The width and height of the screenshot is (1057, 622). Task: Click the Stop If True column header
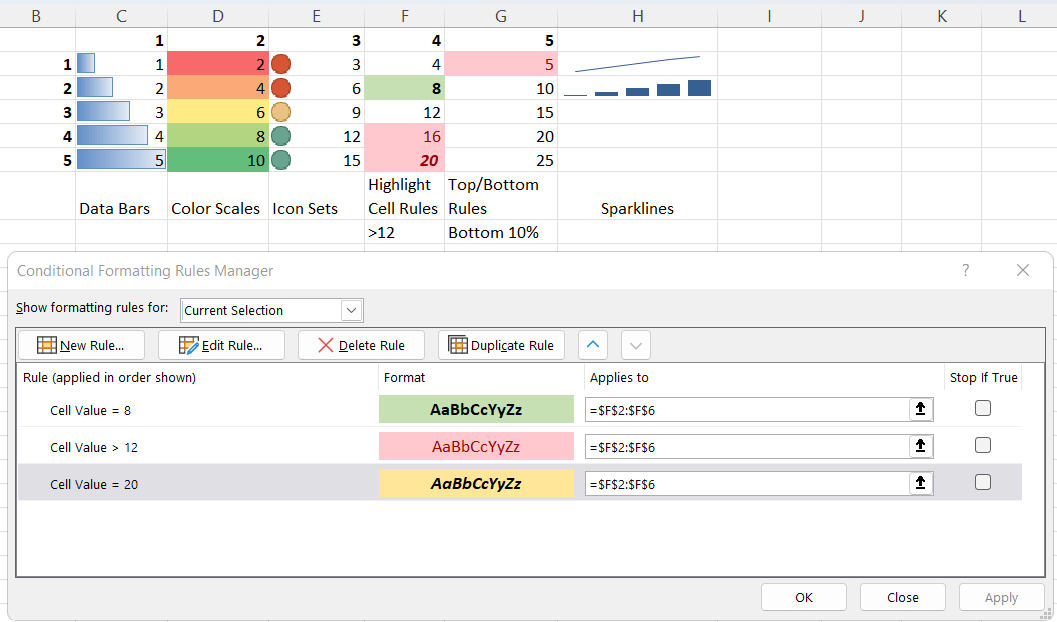click(984, 377)
